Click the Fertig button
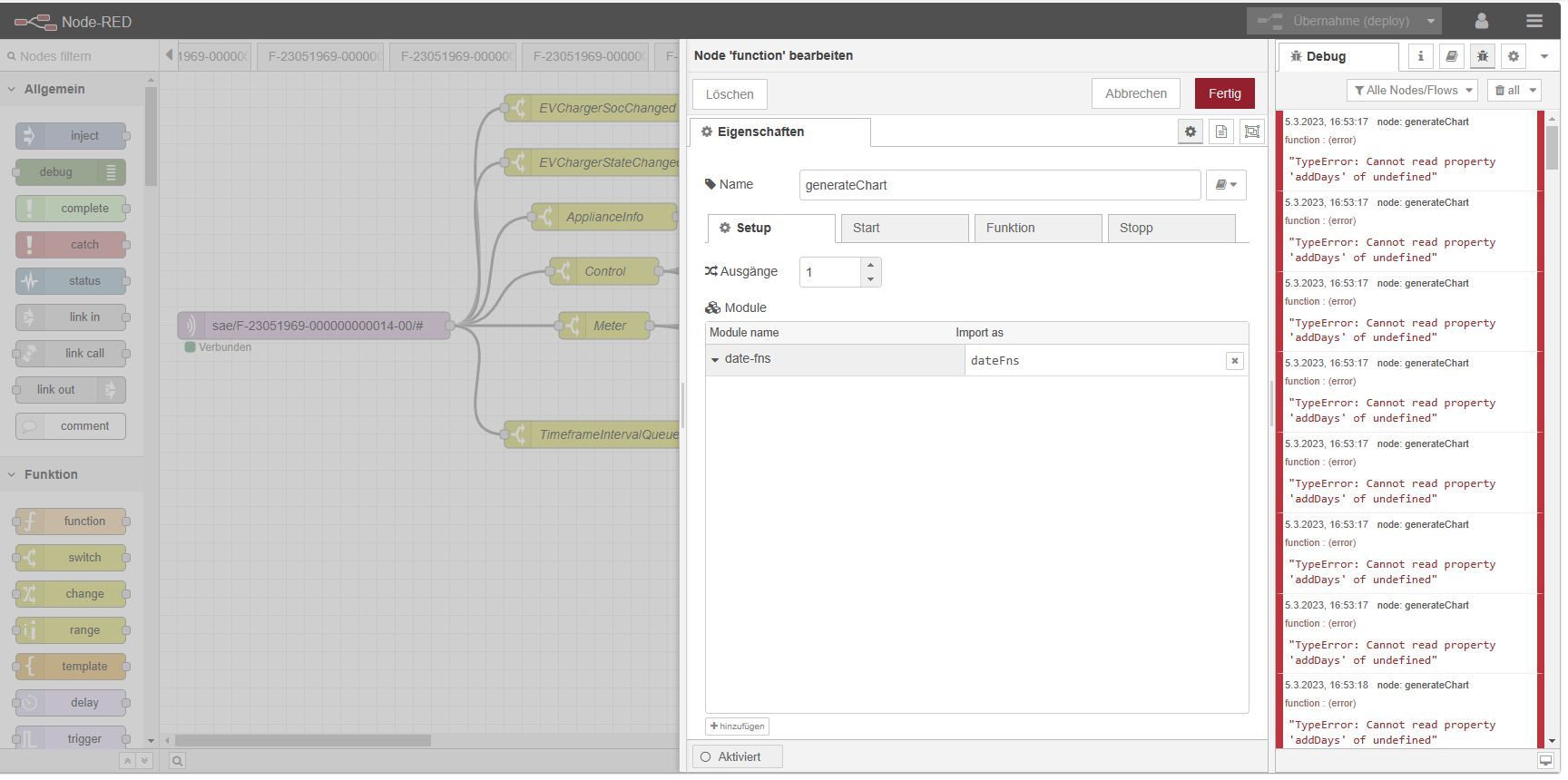1568x780 pixels. pos(1225,93)
